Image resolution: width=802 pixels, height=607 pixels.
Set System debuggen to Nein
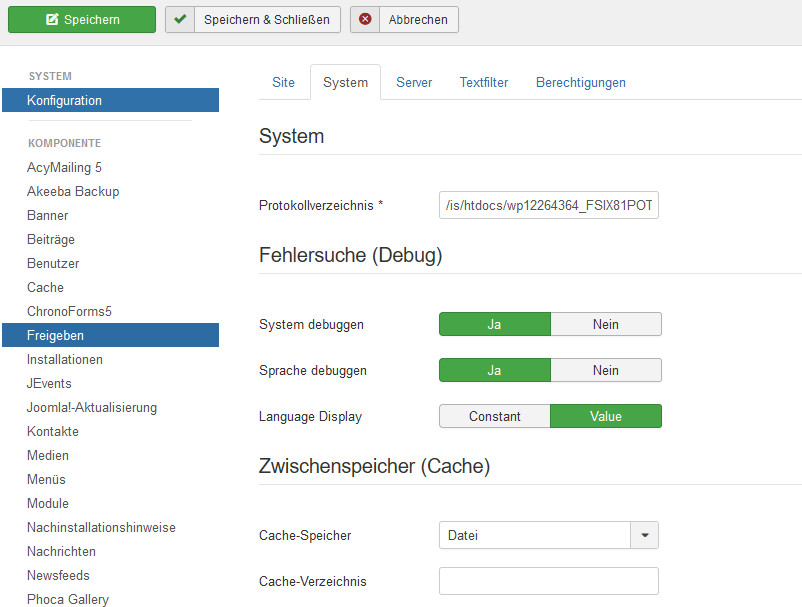tap(606, 324)
